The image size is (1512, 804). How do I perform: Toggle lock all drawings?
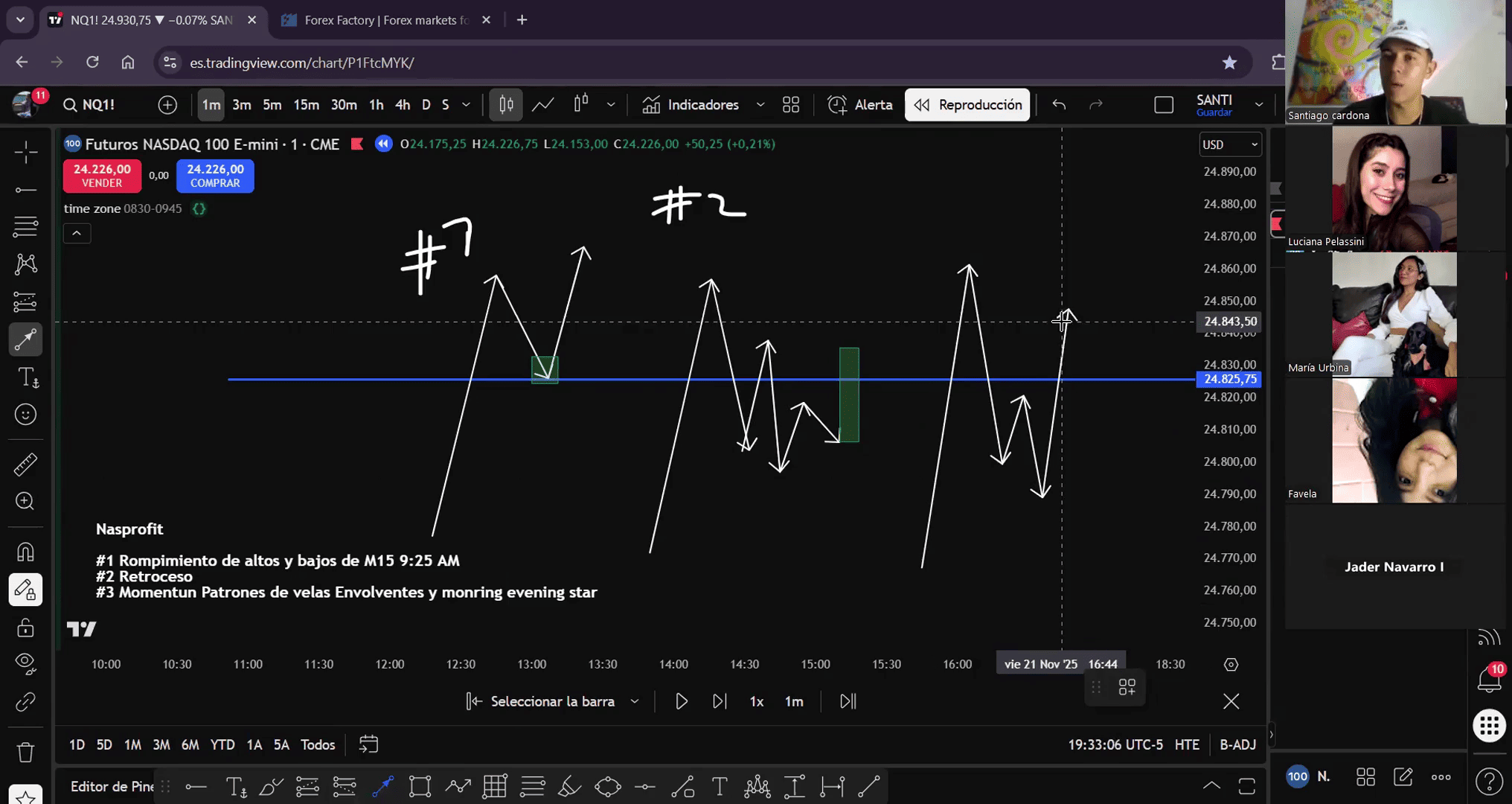pyautogui.click(x=25, y=628)
